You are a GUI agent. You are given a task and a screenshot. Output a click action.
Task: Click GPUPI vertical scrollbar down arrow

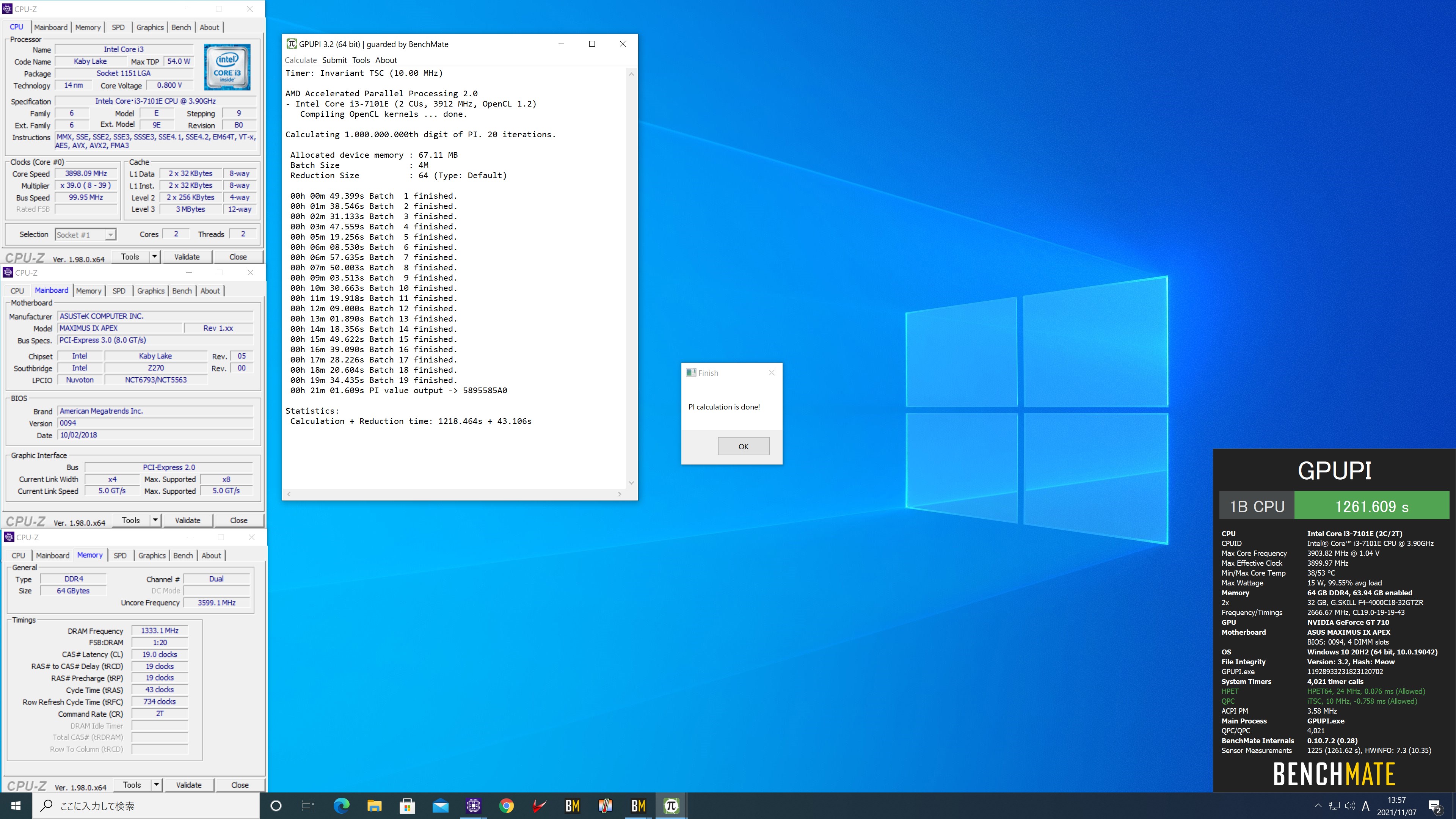click(x=631, y=483)
